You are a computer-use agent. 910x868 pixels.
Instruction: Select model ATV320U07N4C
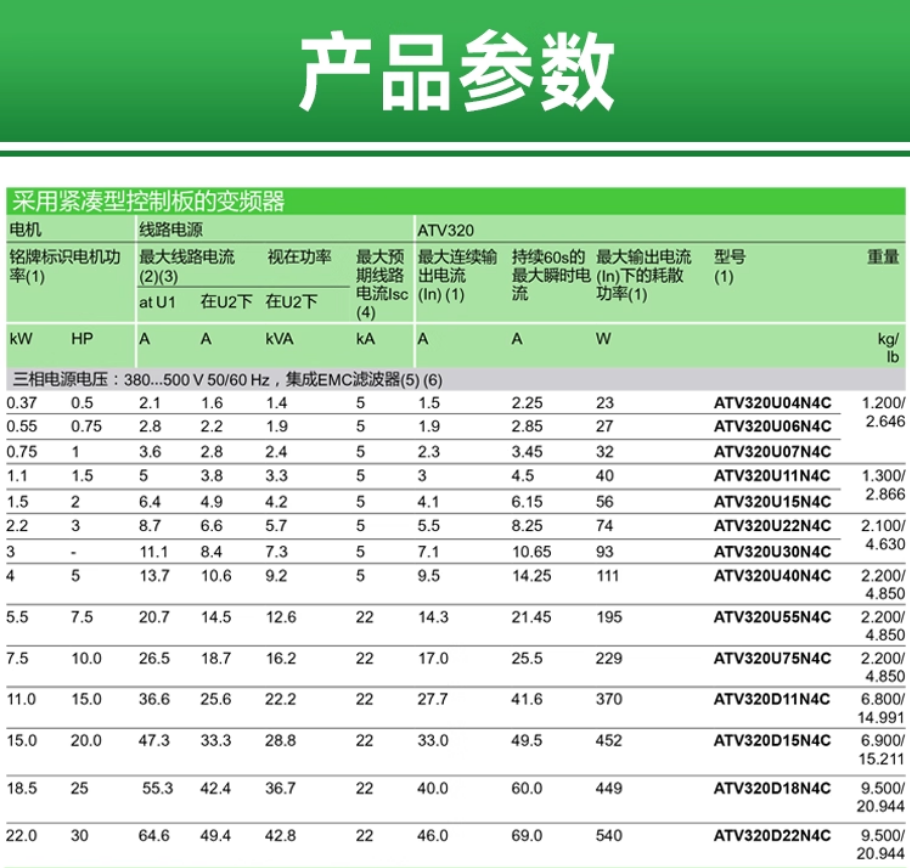click(x=772, y=452)
